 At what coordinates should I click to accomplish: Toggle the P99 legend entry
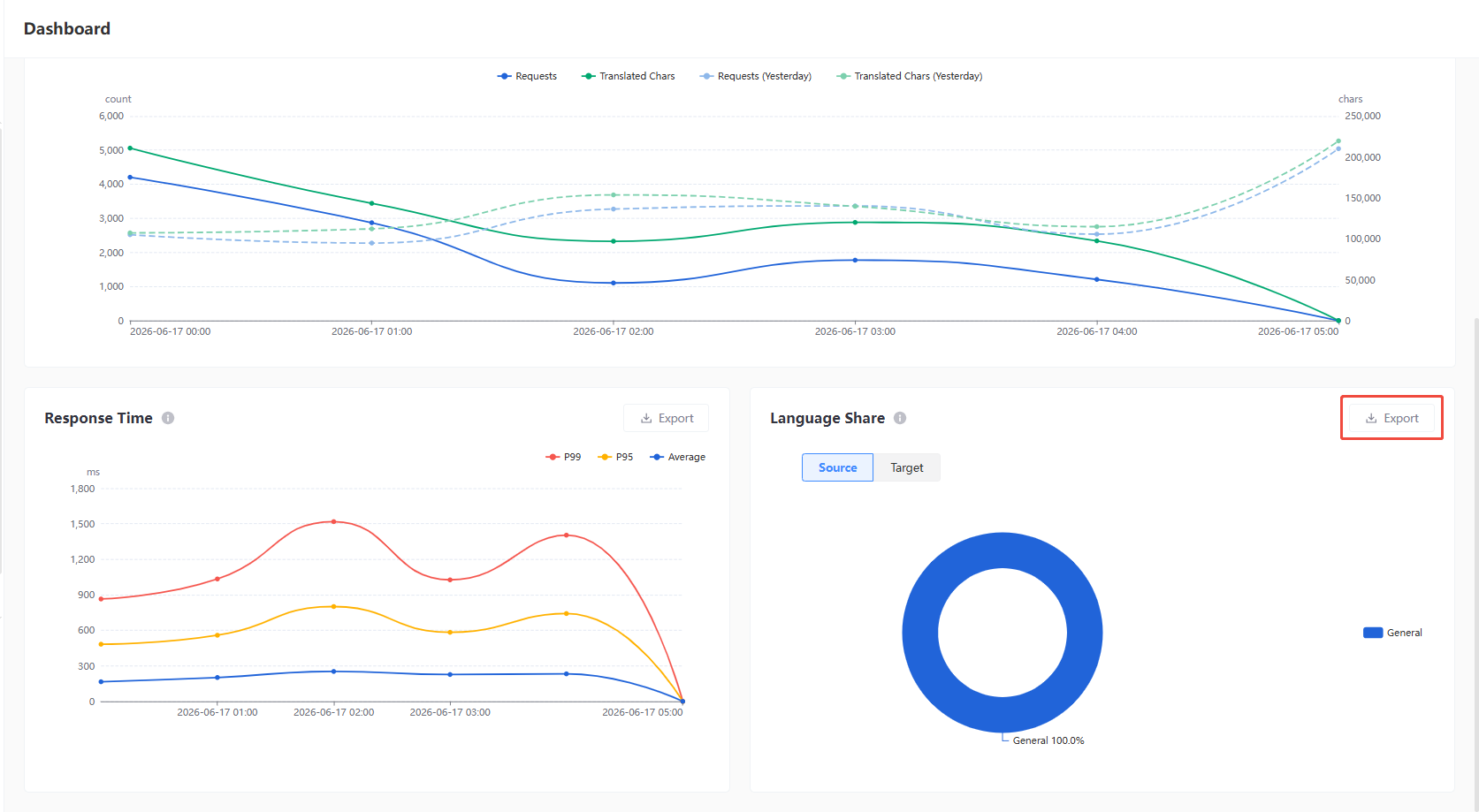tap(564, 457)
